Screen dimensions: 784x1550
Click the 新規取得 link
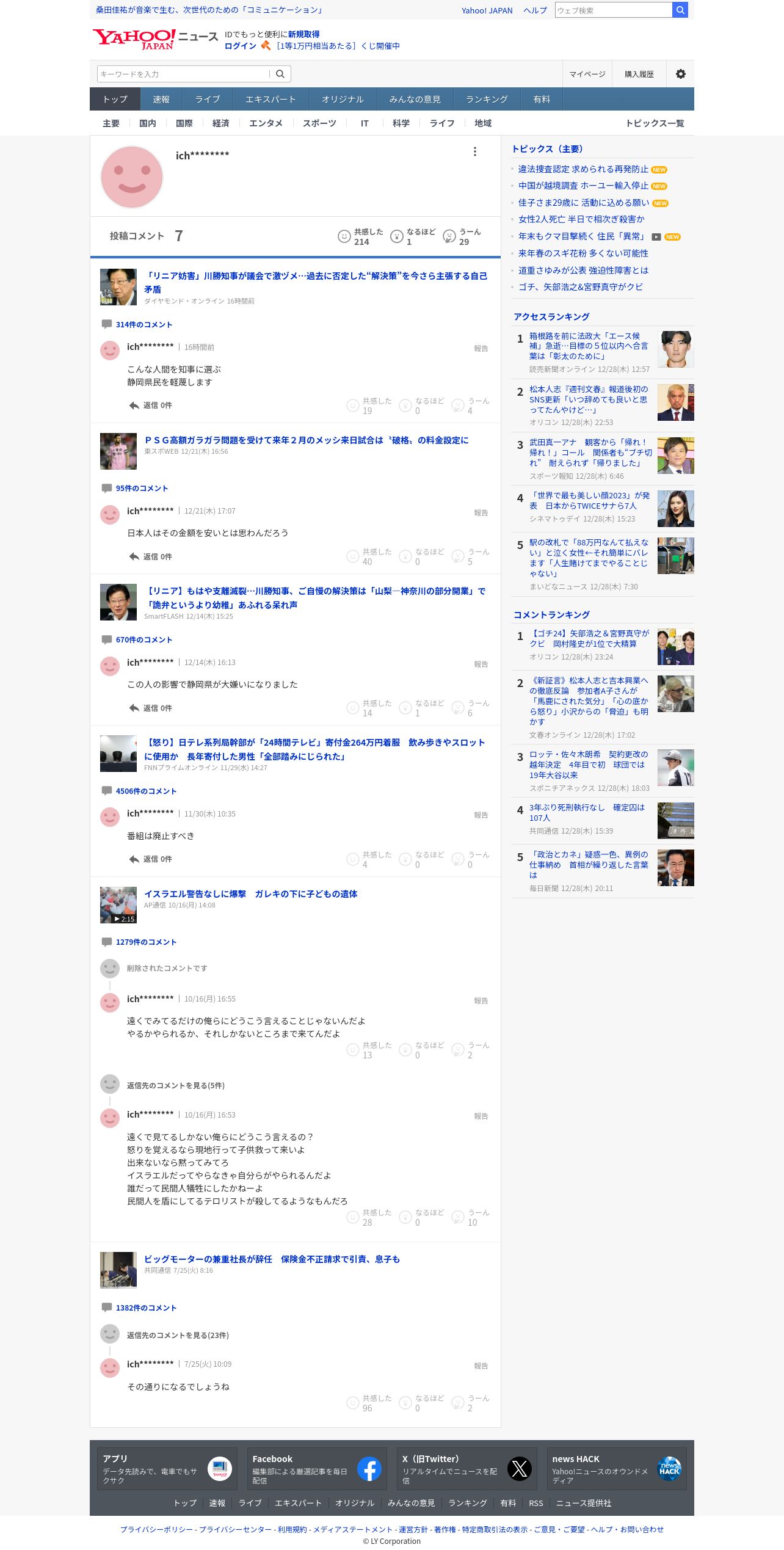point(304,34)
